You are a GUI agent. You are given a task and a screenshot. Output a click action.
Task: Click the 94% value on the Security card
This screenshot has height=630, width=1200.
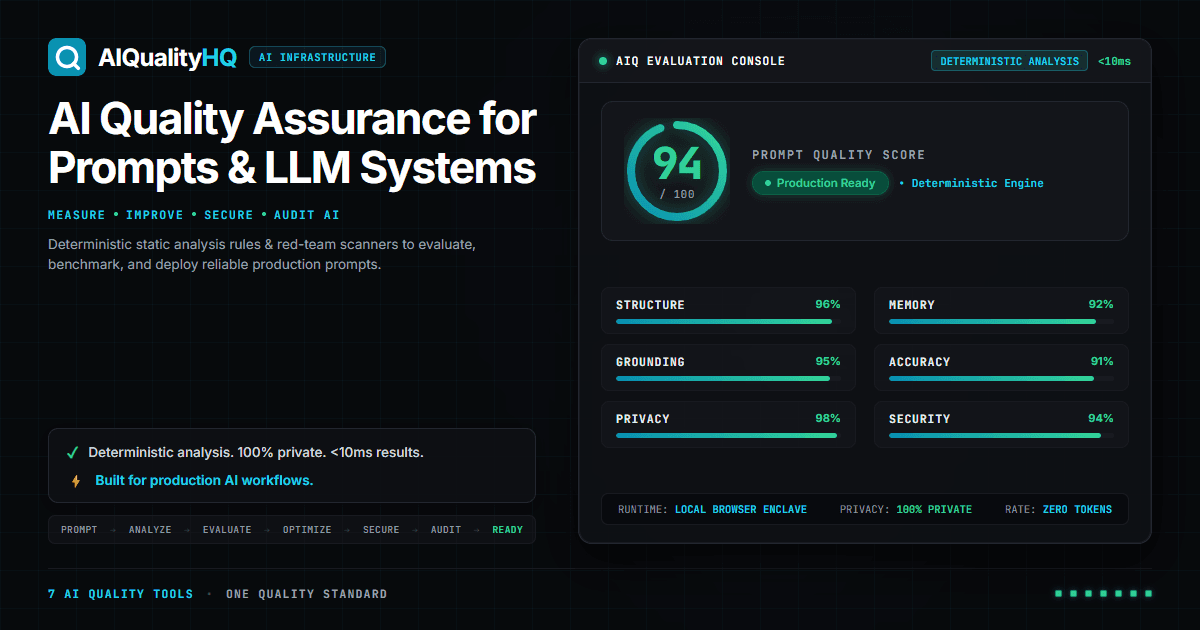tap(1101, 419)
